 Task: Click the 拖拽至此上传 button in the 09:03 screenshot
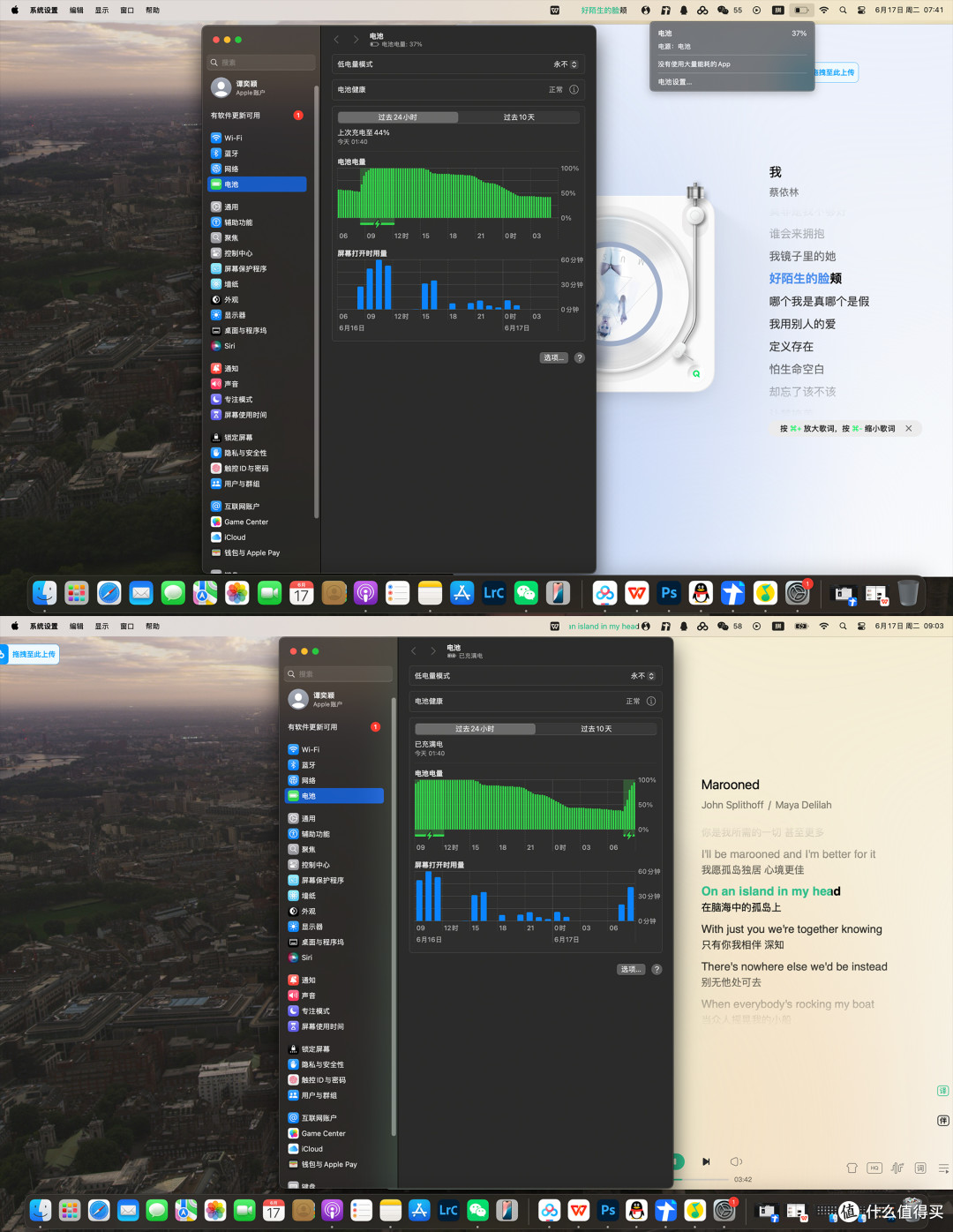pyautogui.click(x=30, y=654)
